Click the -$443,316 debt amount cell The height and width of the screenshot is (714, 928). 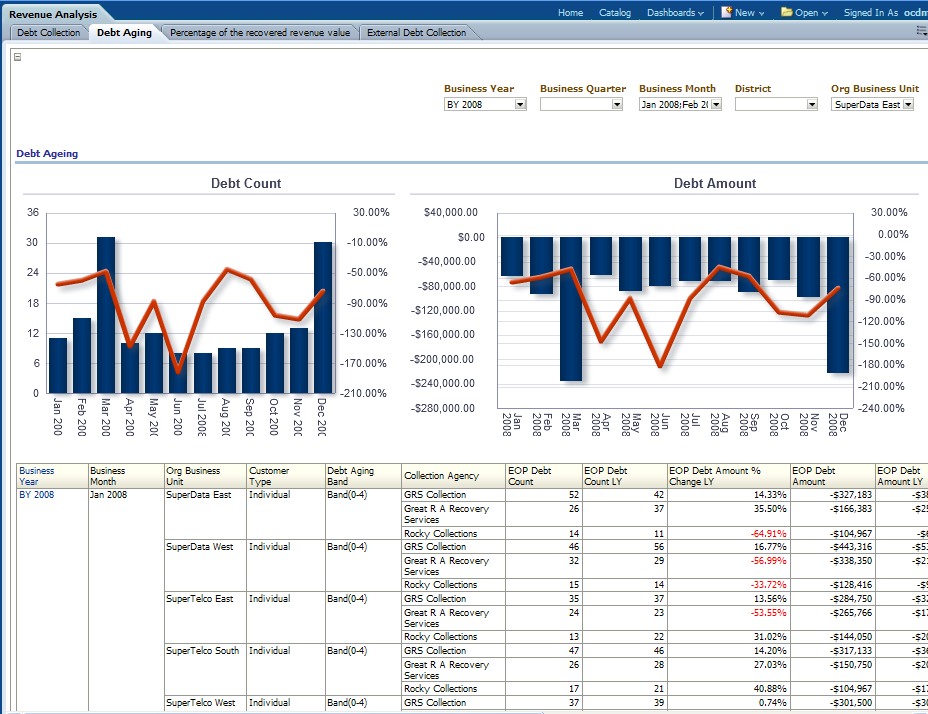851,547
